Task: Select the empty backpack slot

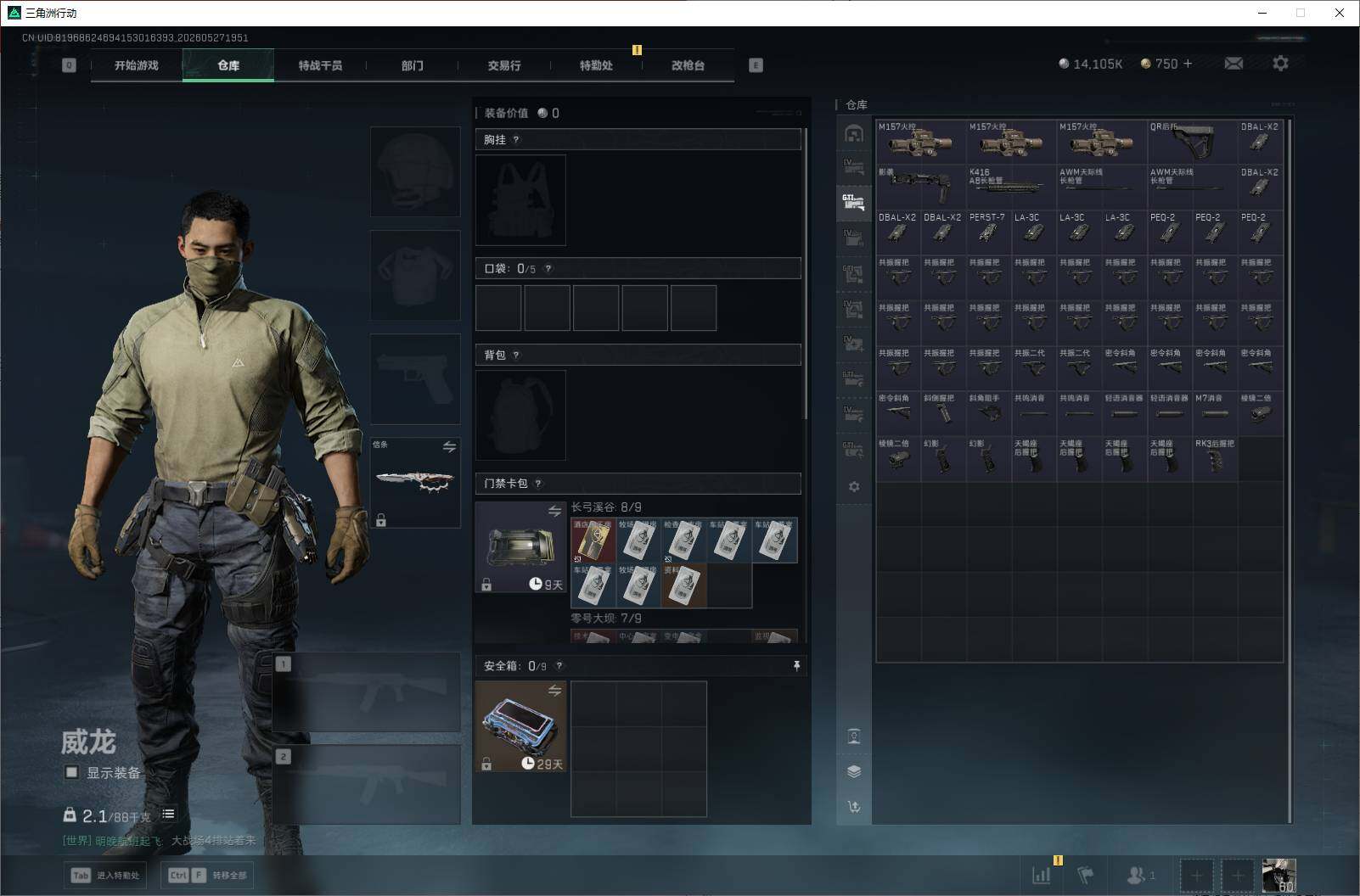Action: 520,415
